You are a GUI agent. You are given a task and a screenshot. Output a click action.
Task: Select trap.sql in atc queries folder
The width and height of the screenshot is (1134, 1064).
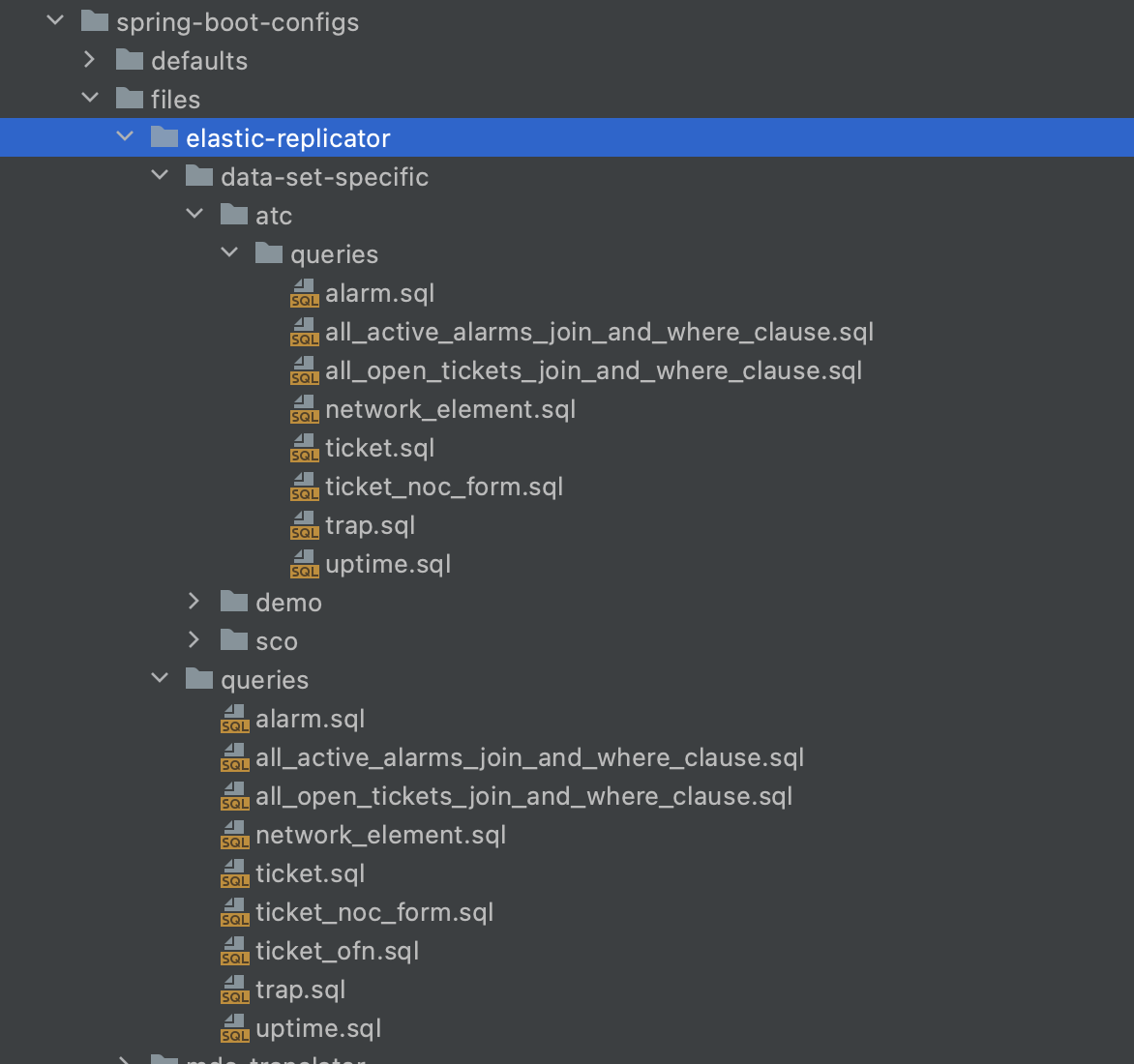pos(370,525)
